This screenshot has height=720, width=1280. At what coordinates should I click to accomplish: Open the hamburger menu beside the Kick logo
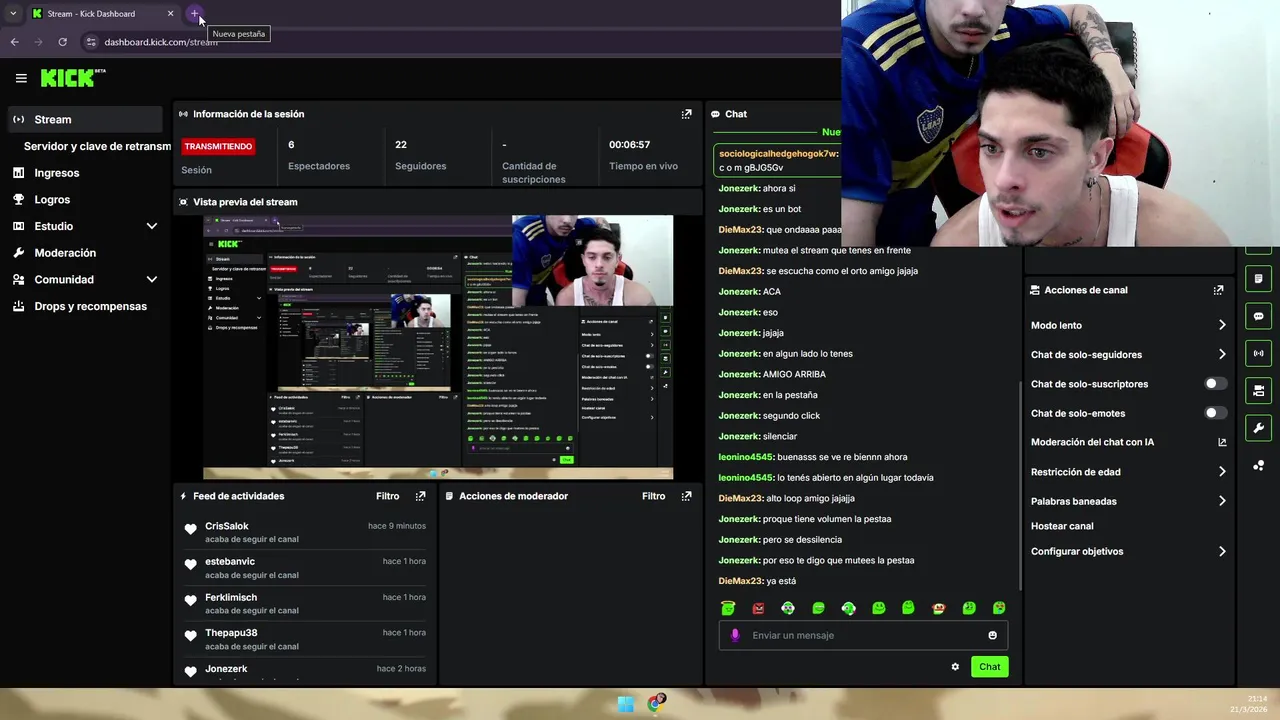pos(21,78)
